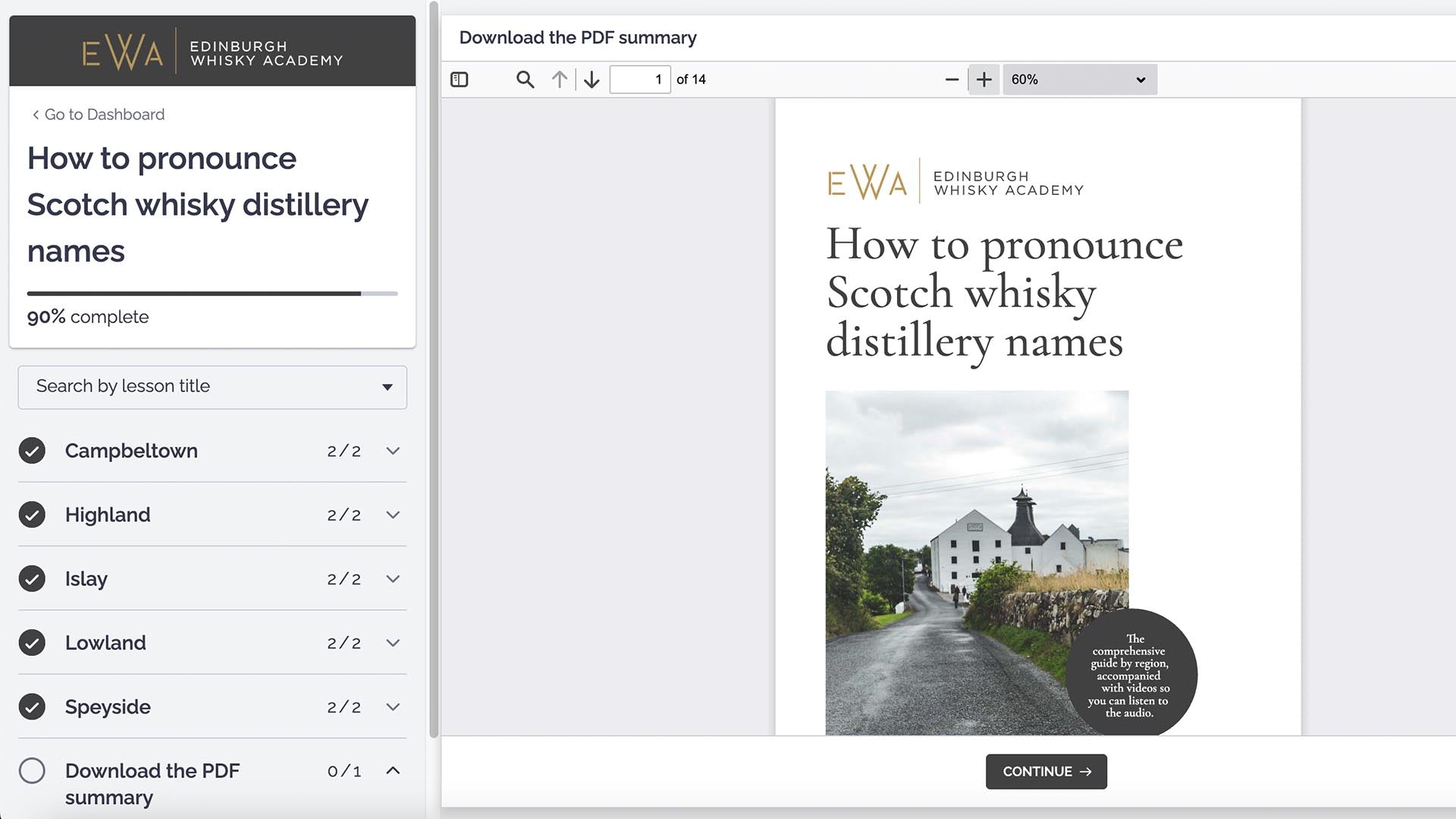Image resolution: width=1456 pixels, height=819 pixels.
Task: Collapse the Download the PDF summary section
Action: pos(393,770)
